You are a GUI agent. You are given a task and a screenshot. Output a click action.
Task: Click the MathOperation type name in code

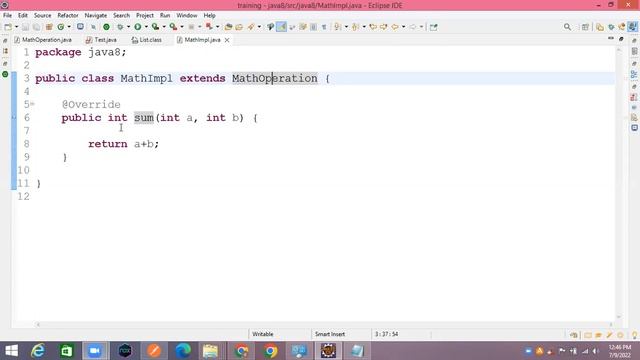pos(275,78)
